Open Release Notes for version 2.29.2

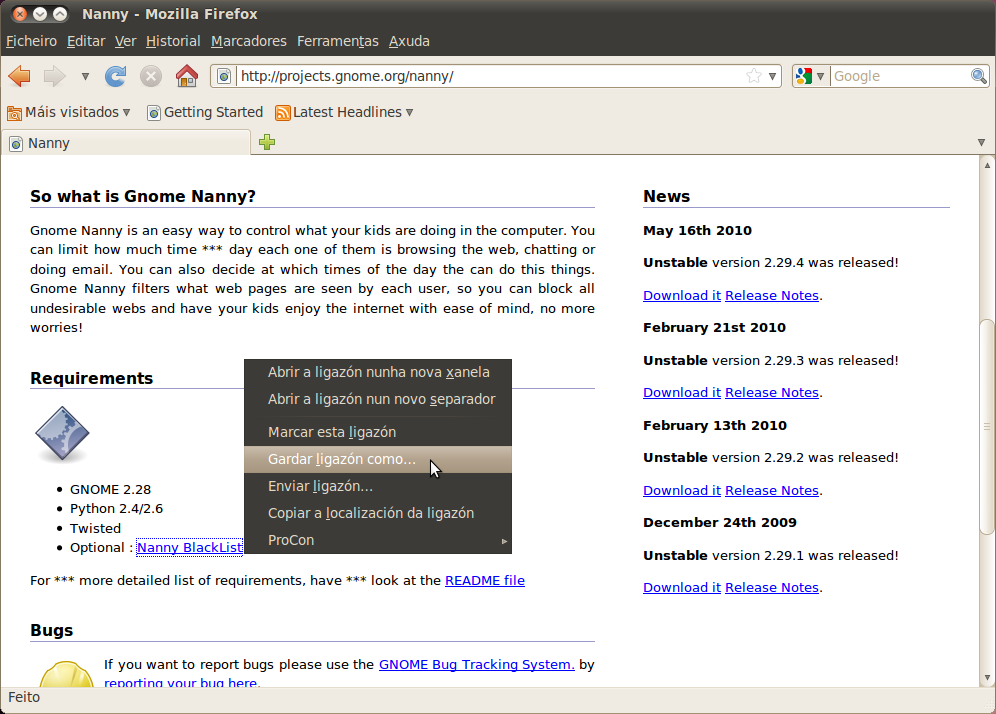(x=772, y=490)
